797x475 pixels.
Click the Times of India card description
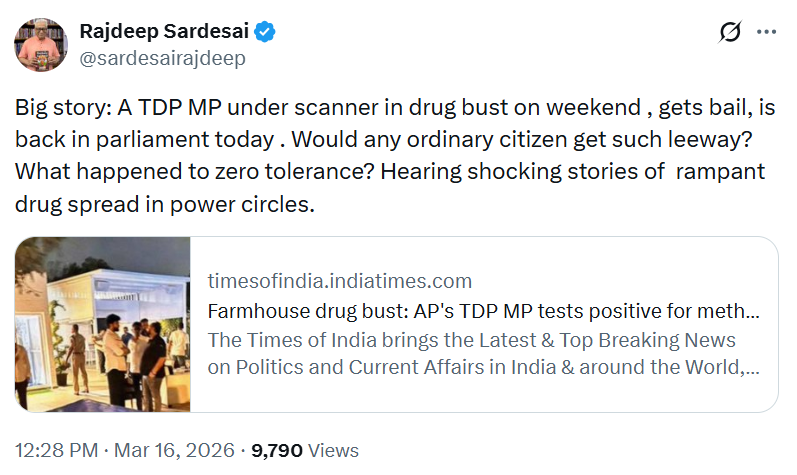pyautogui.click(x=482, y=353)
